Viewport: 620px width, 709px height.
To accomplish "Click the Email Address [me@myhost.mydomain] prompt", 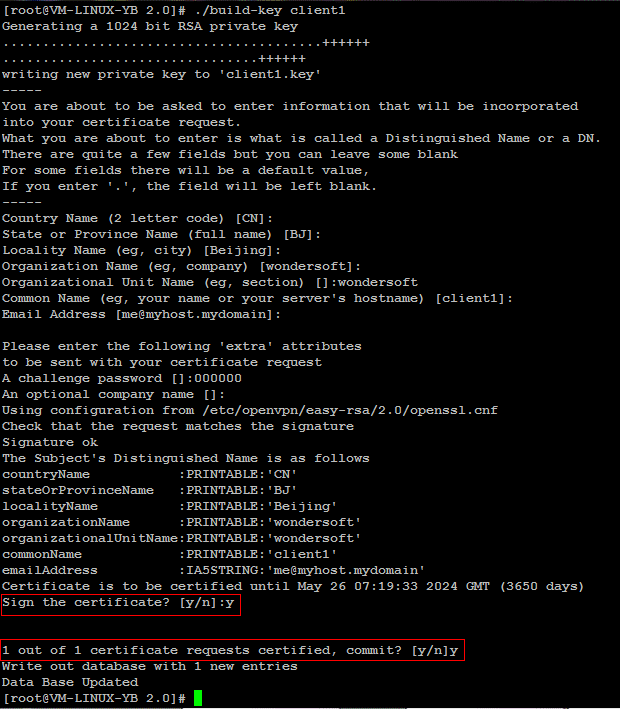I will tap(141, 314).
